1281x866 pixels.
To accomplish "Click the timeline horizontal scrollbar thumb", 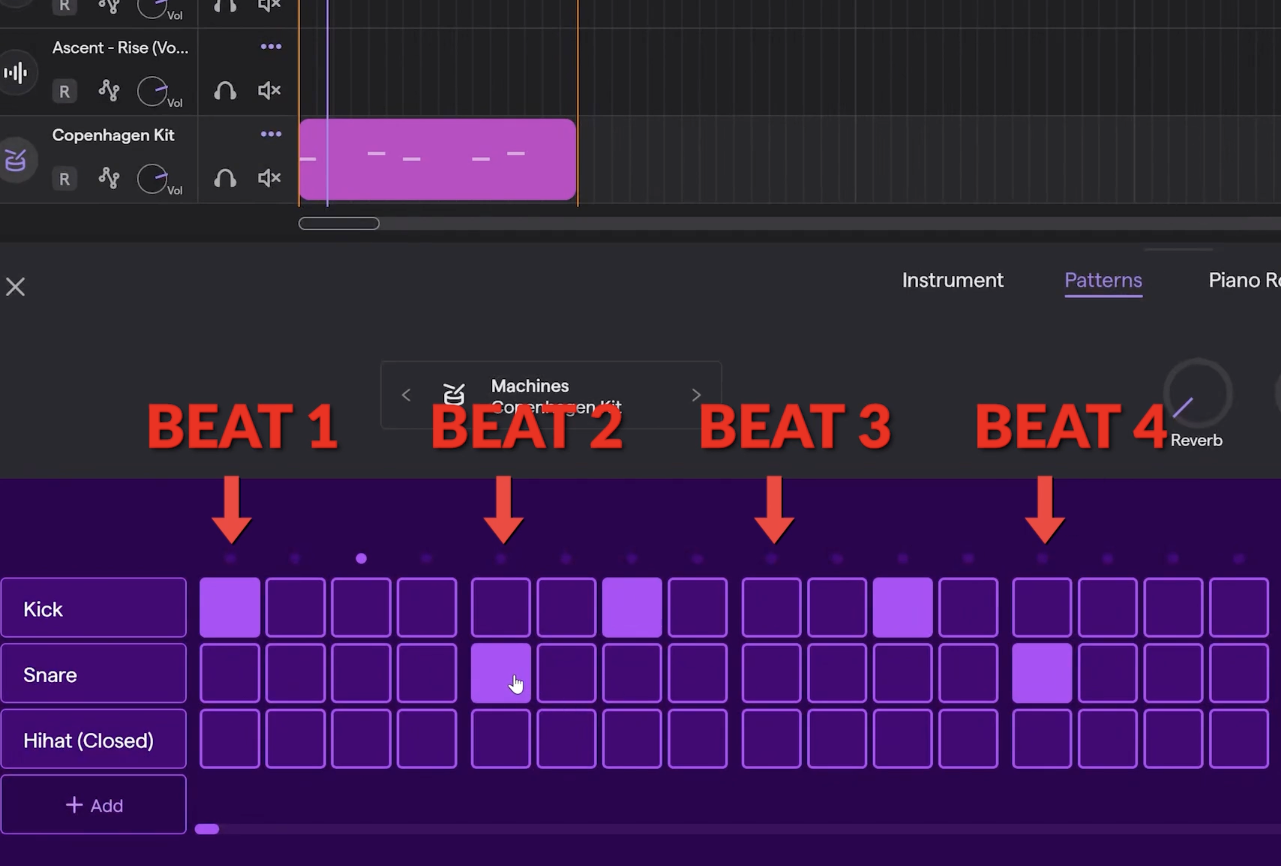I will [339, 223].
